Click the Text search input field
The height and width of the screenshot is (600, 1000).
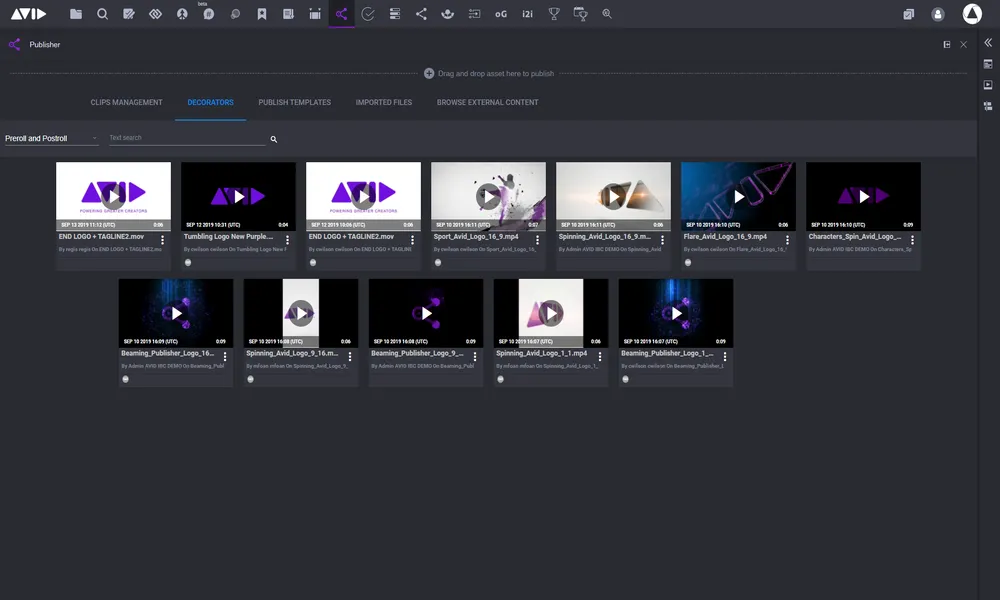coord(185,138)
